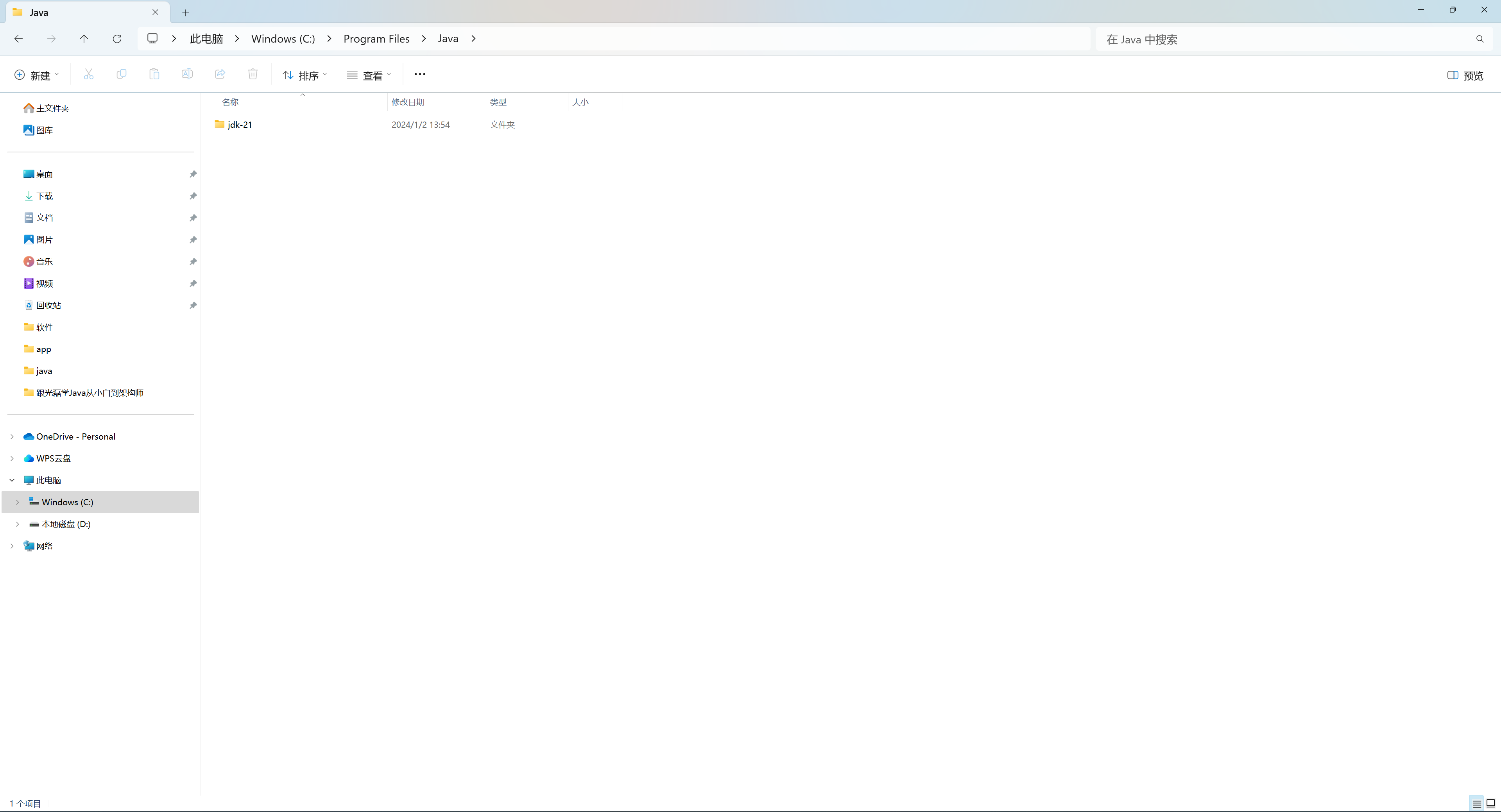Image resolution: width=1501 pixels, height=812 pixels.
Task: Open the more options ellipsis menu
Action: [420, 75]
